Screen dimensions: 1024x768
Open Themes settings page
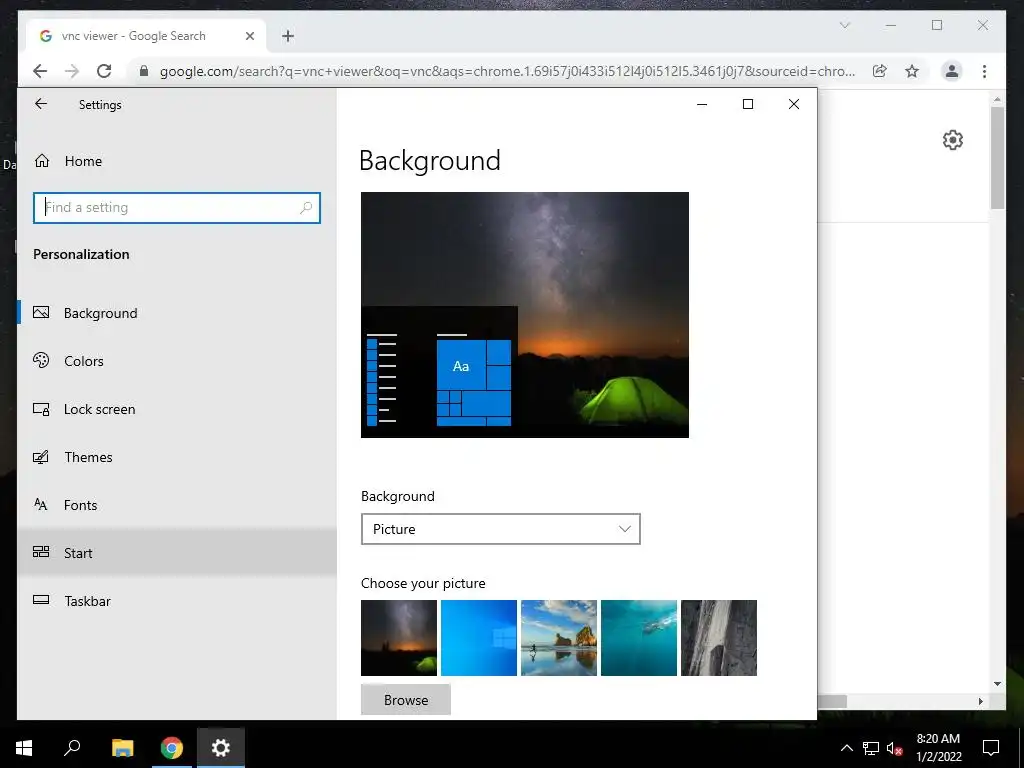(177, 457)
